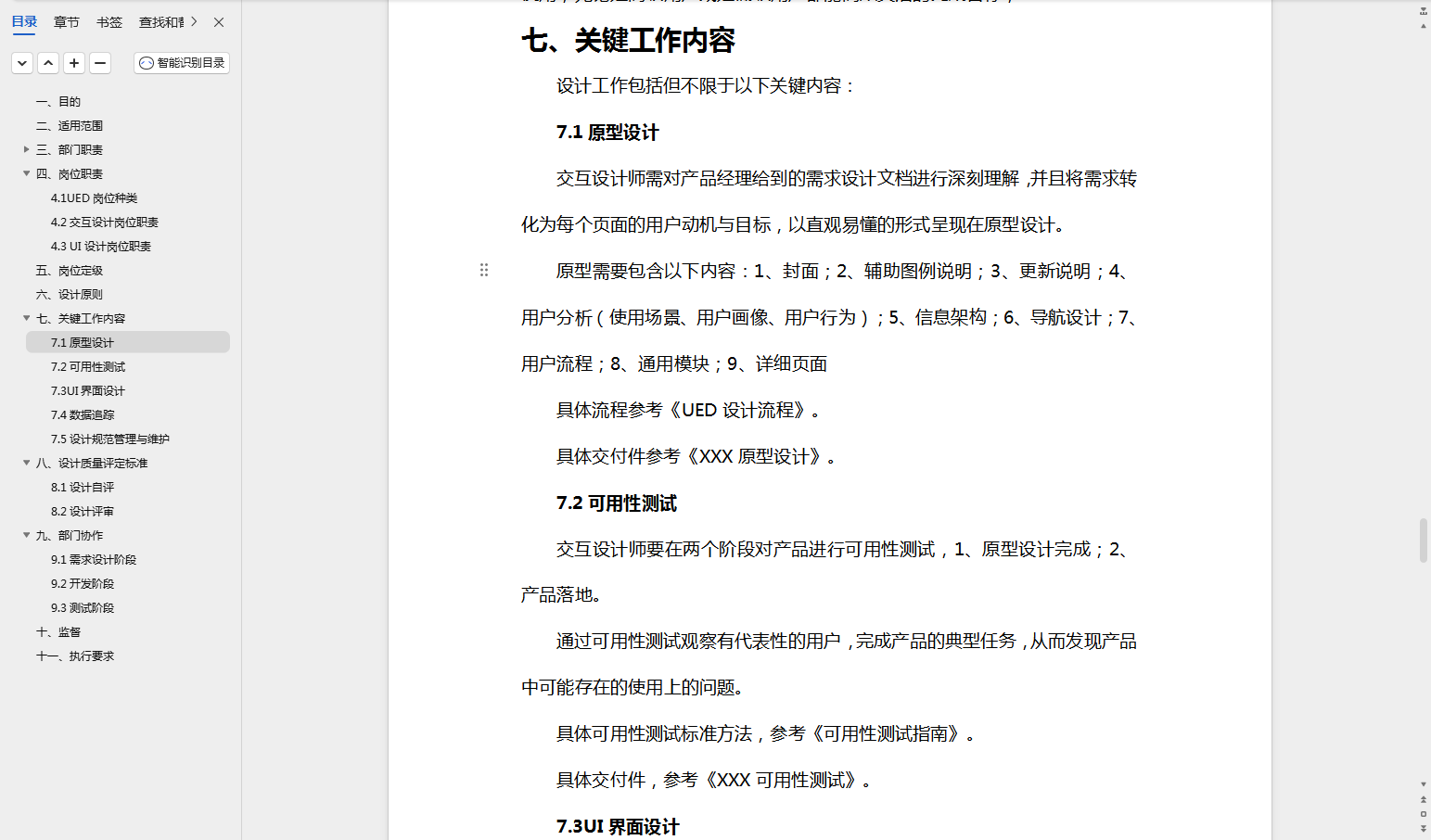Click the scrollbar up arrow
Image resolution: width=1431 pixels, height=840 pixels.
tap(1424, 26)
